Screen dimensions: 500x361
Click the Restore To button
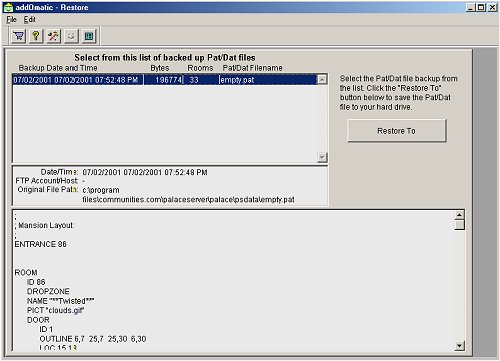pyautogui.click(x=396, y=131)
